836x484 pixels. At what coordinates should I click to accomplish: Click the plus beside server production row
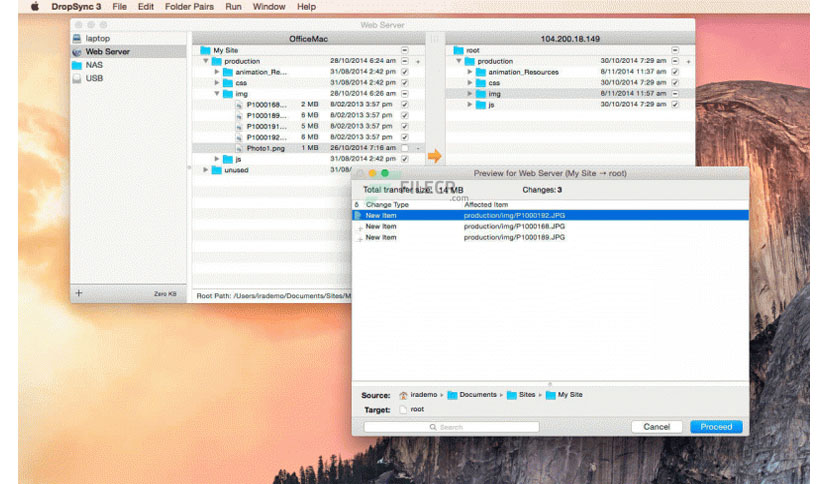688,62
